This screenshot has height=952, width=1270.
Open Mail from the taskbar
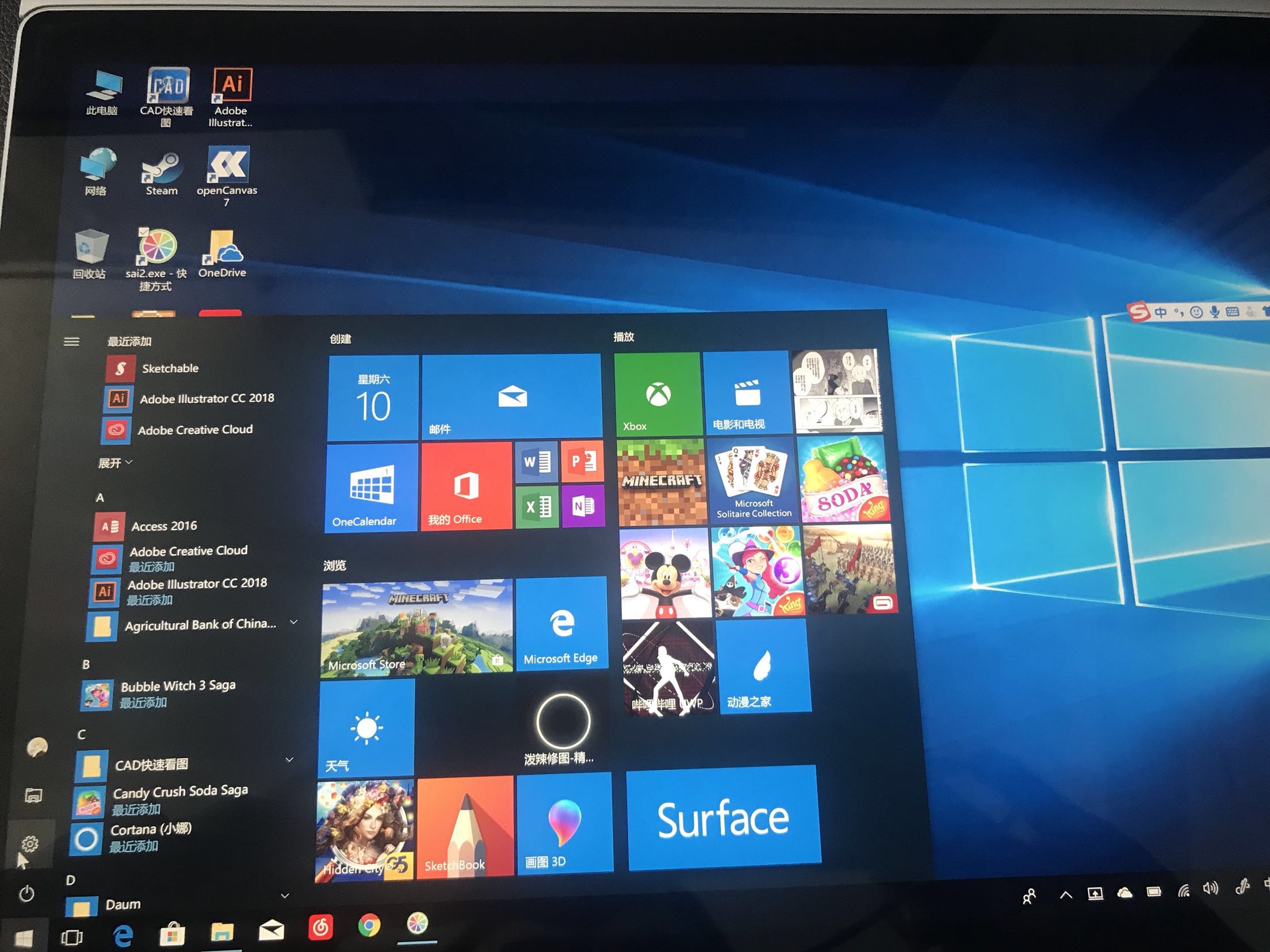tap(271, 929)
